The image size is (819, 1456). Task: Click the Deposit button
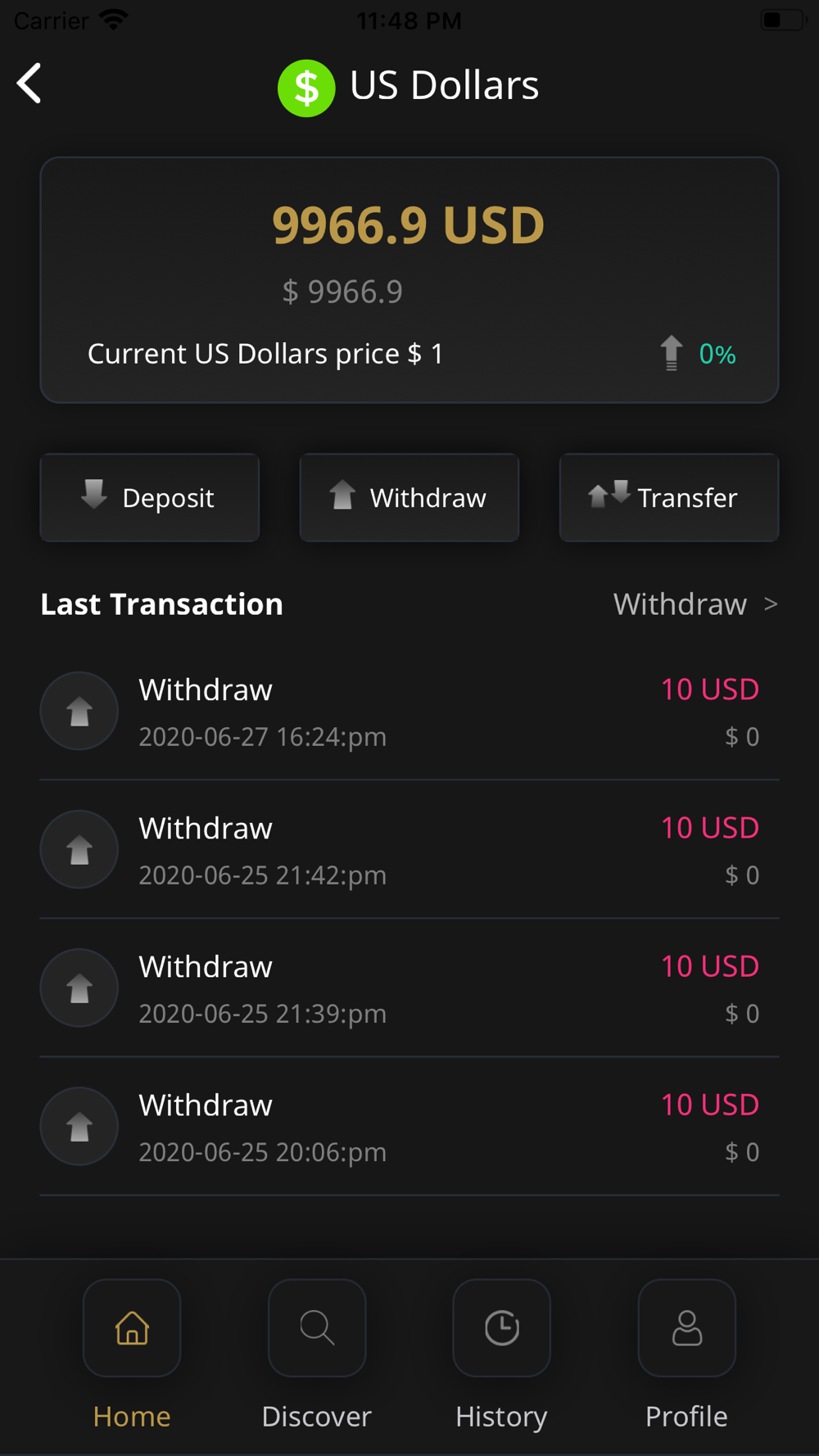[x=150, y=497]
